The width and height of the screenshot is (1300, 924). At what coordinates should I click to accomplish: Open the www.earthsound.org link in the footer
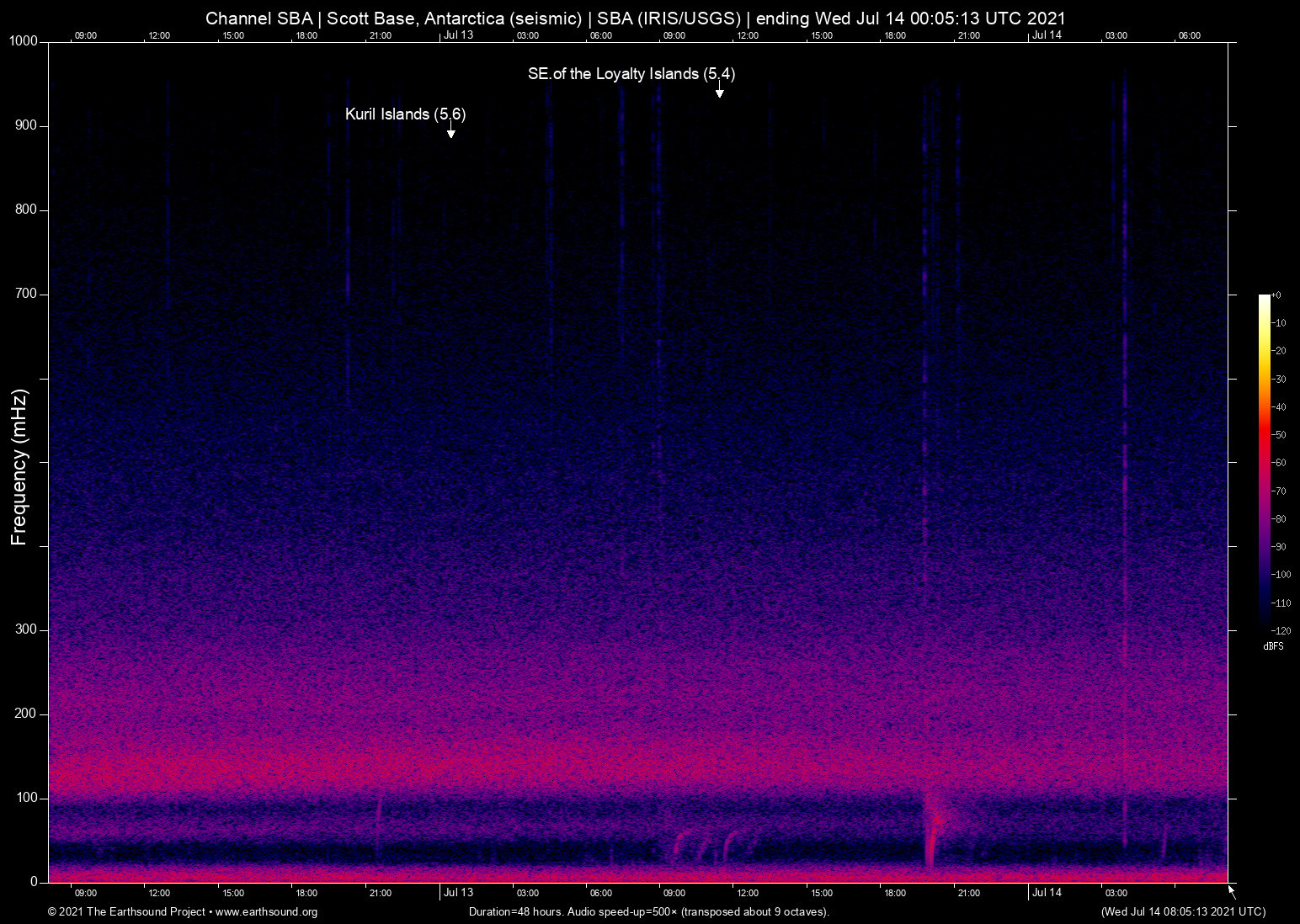pos(266,912)
